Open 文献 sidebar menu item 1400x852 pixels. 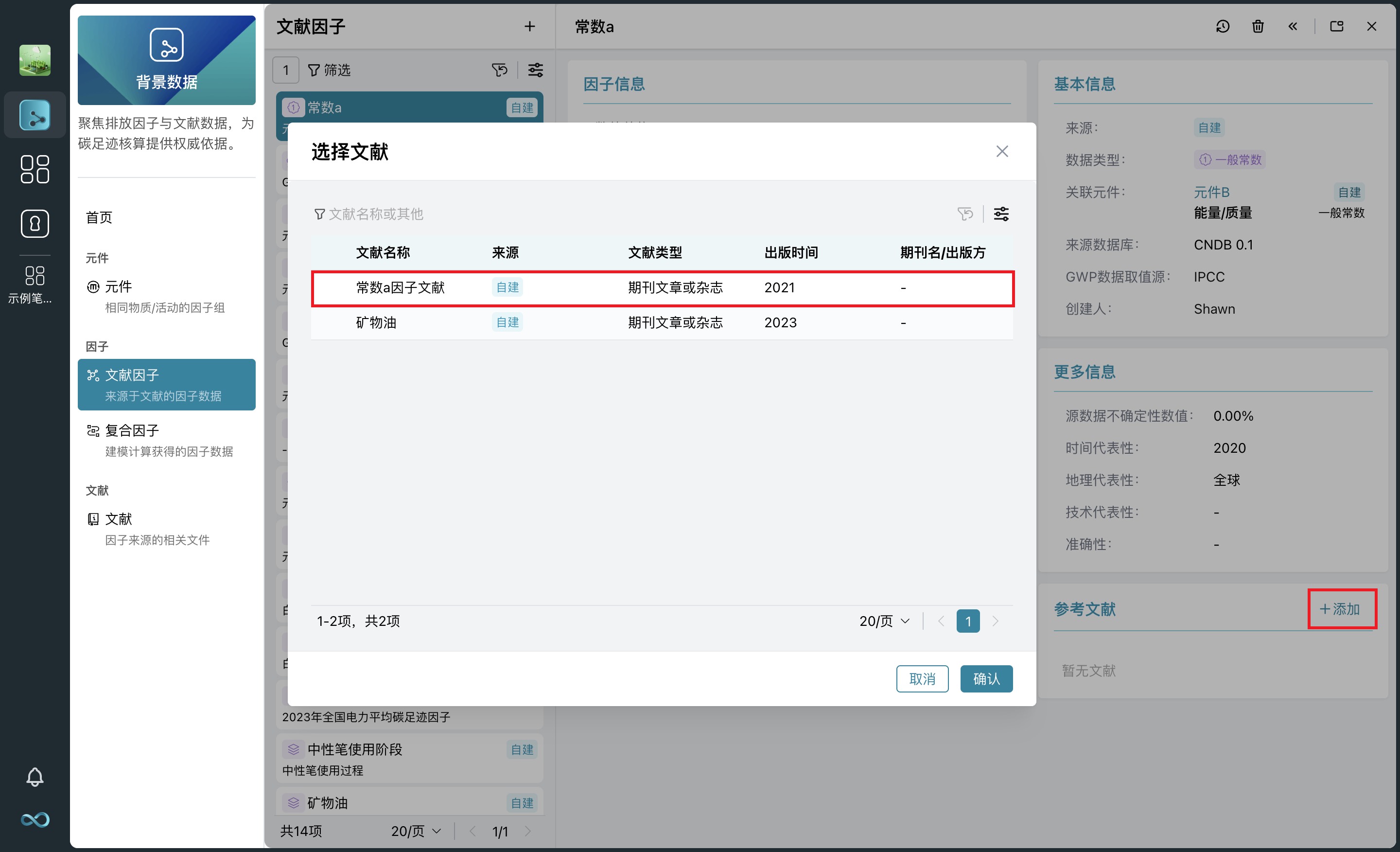click(118, 518)
